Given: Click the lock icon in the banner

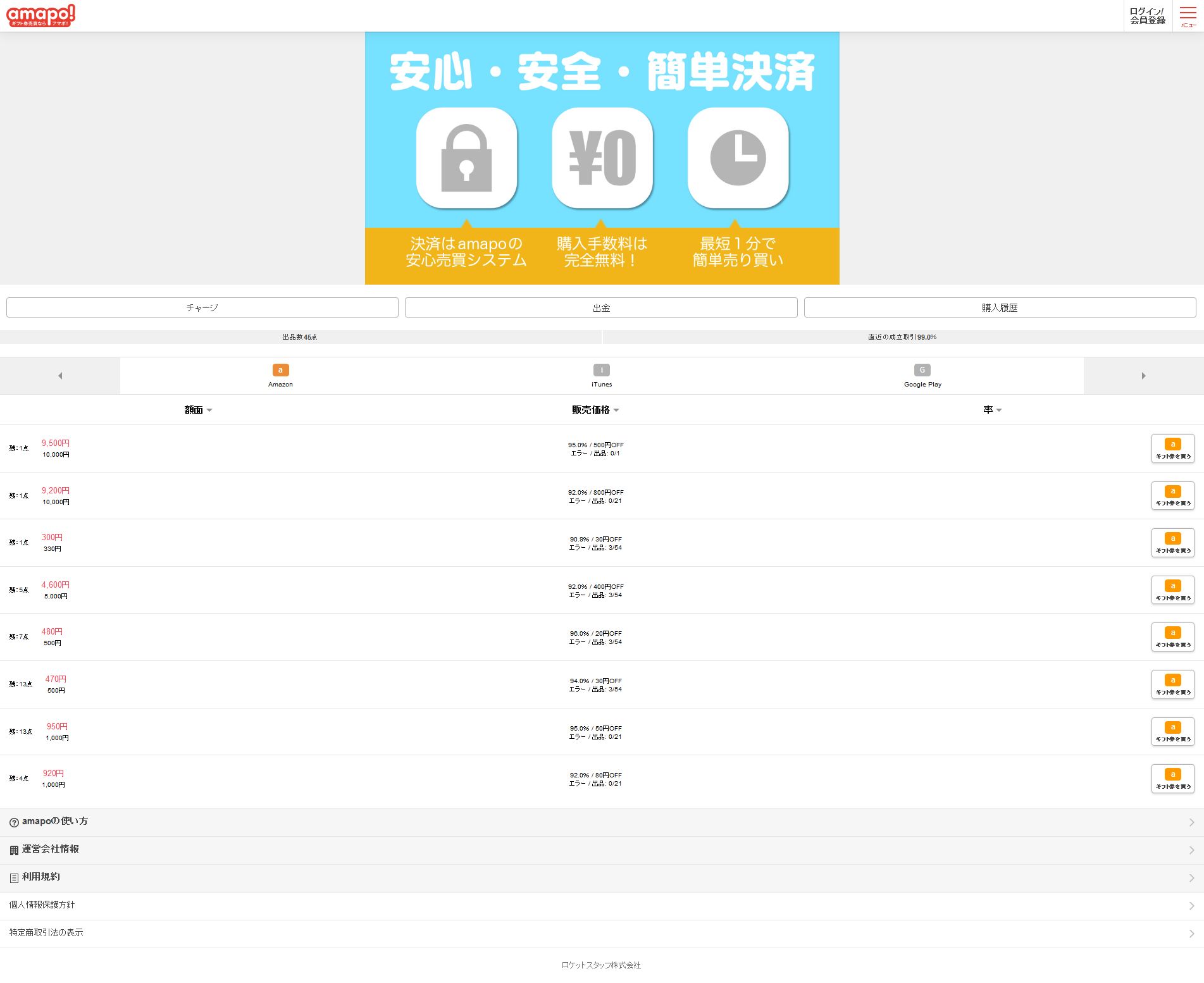Looking at the screenshot, I should 467,158.
